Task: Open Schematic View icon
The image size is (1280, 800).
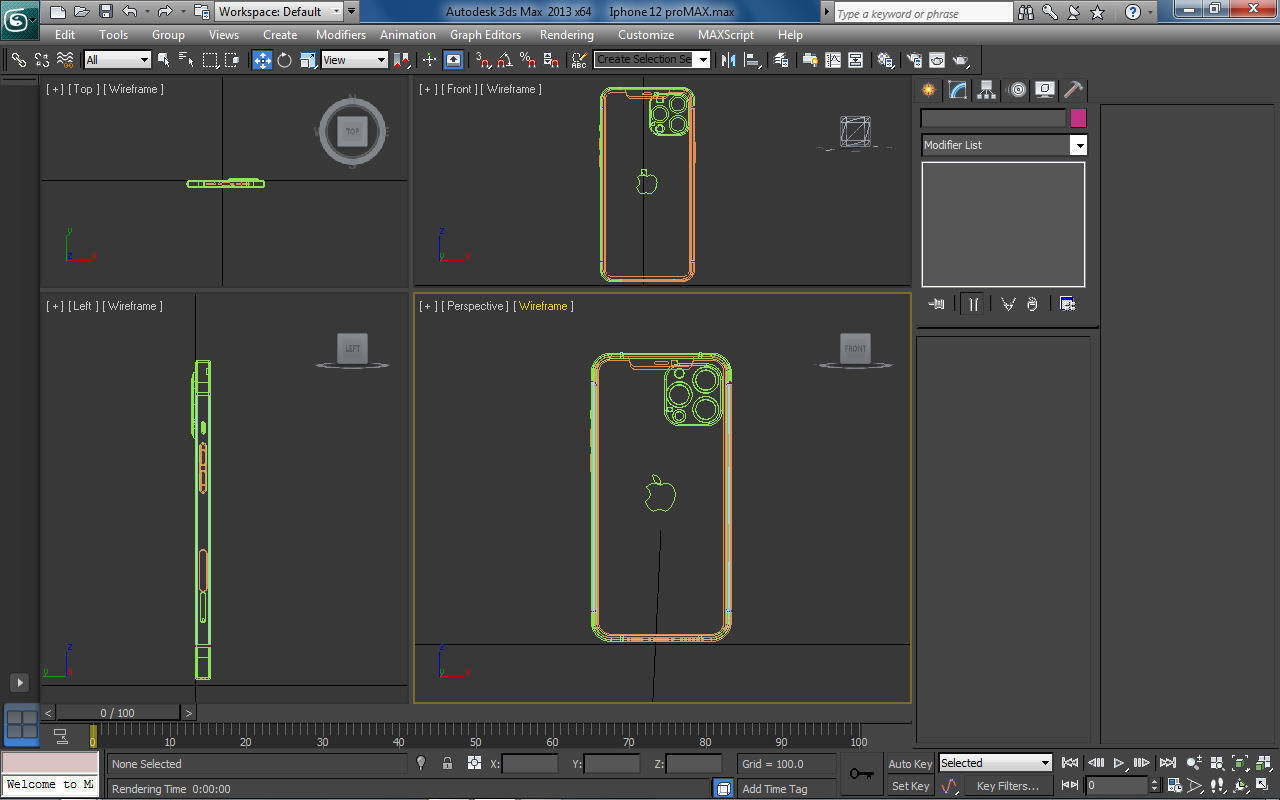Action: coord(856,60)
